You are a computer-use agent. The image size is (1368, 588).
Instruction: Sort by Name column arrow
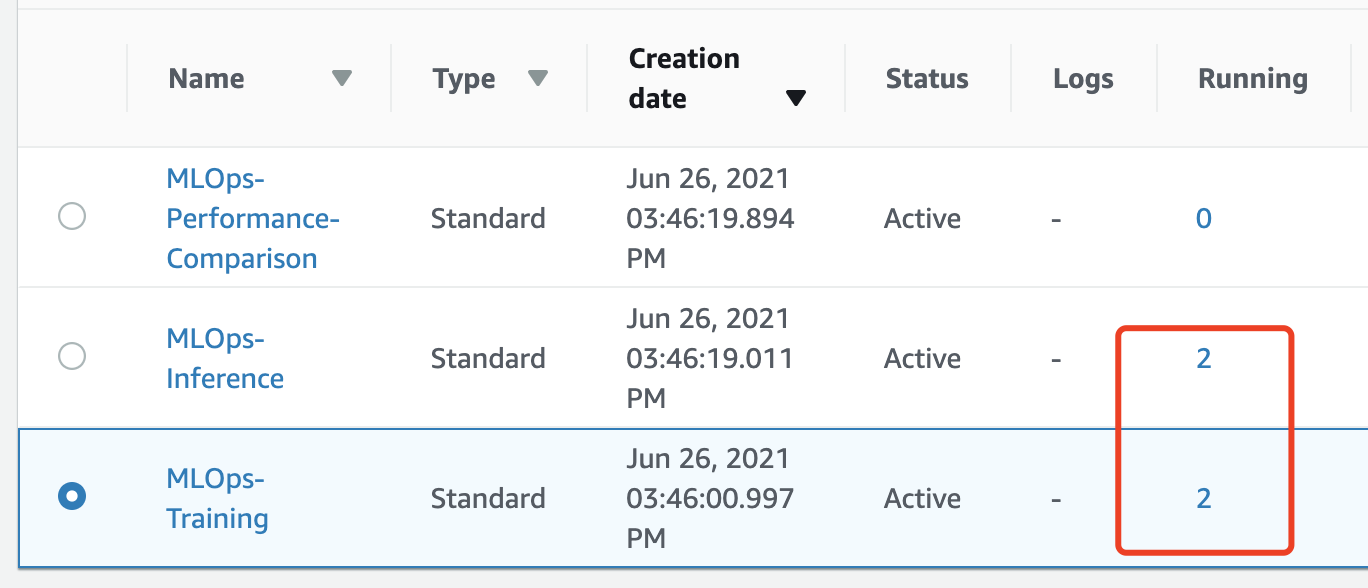(342, 78)
